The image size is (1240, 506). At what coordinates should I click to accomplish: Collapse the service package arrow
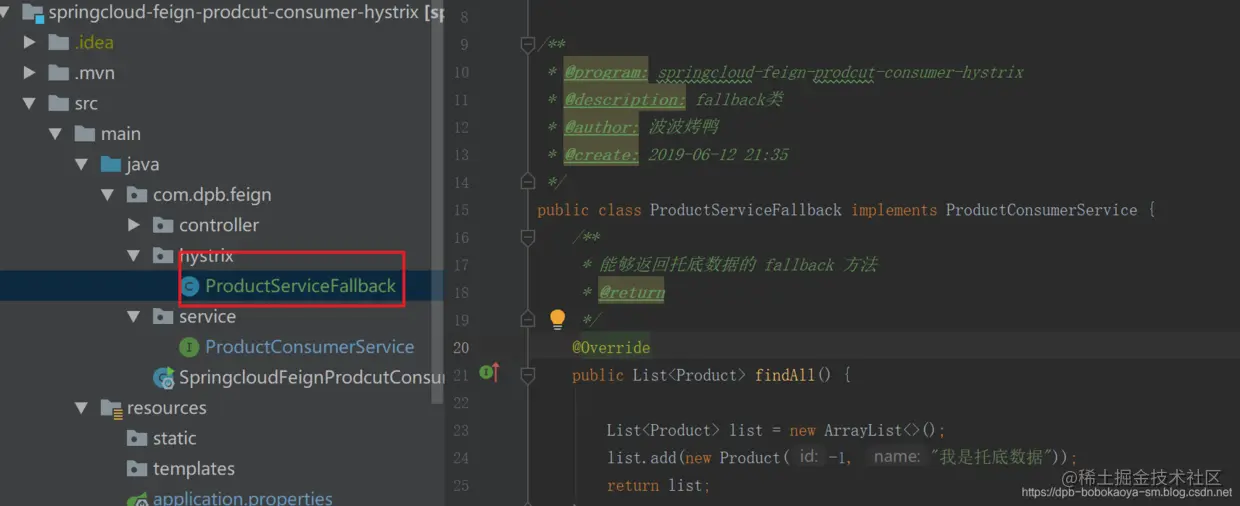(x=134, y=317)
